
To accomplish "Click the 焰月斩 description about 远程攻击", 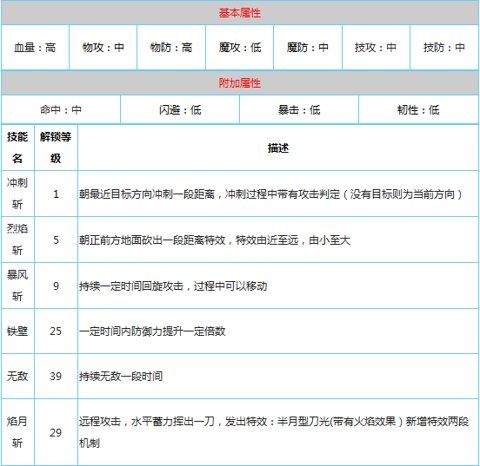I will (x=274, y=432).
